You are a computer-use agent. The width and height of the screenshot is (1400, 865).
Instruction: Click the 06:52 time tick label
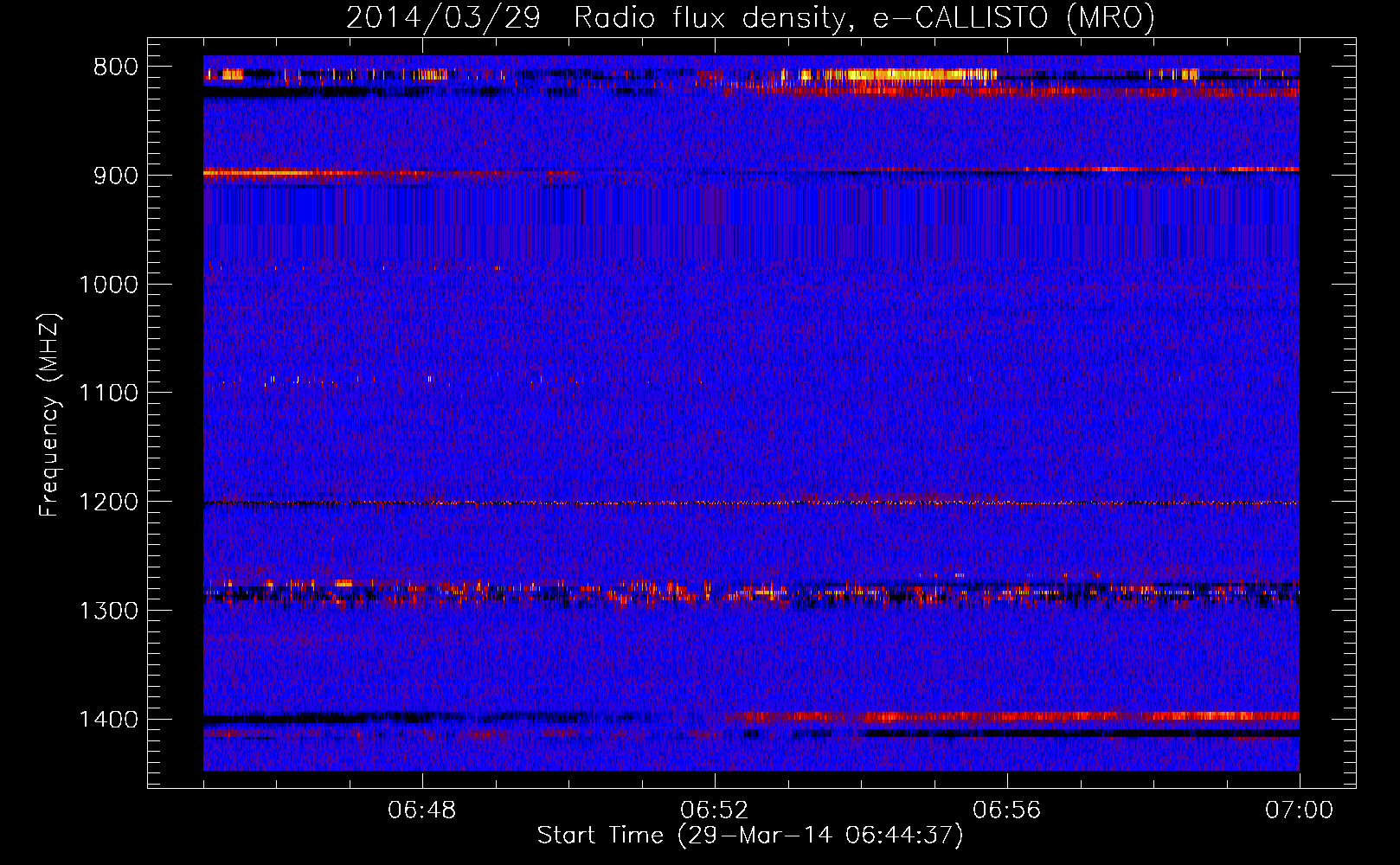(715, 811)
